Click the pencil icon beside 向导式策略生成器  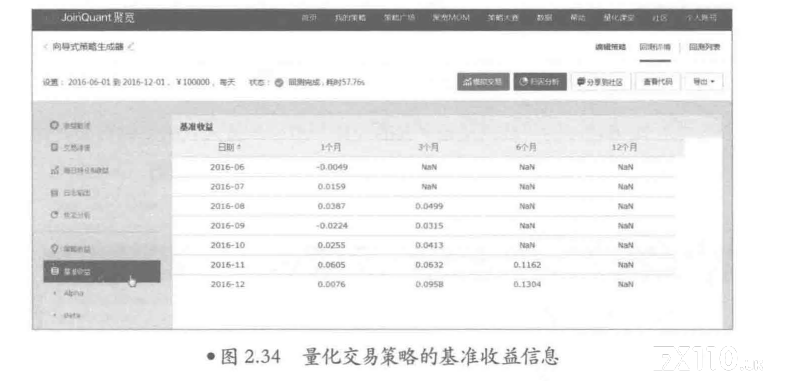tap(131, 47)
